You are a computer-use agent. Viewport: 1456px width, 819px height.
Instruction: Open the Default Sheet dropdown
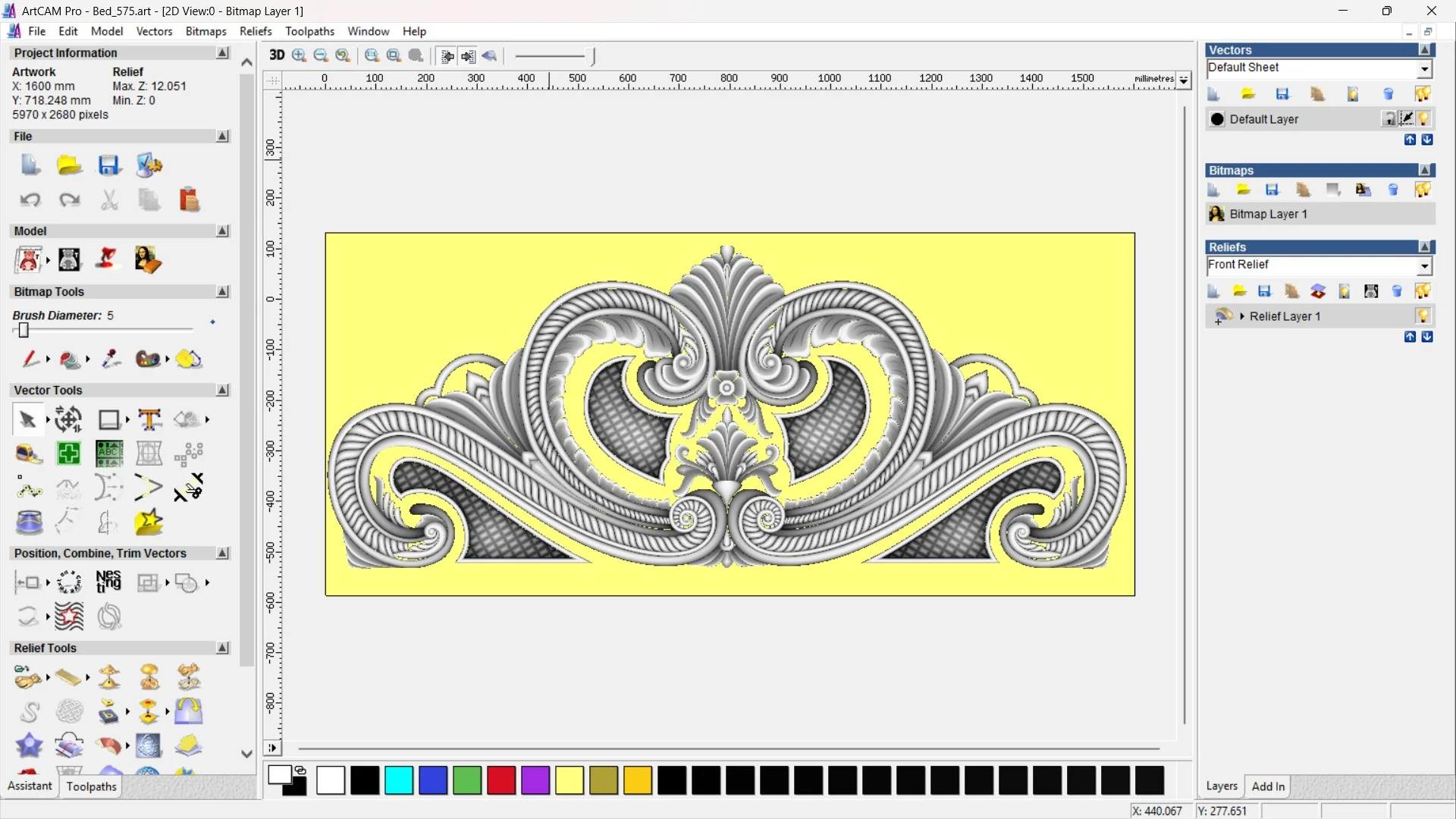point(1425,69)
